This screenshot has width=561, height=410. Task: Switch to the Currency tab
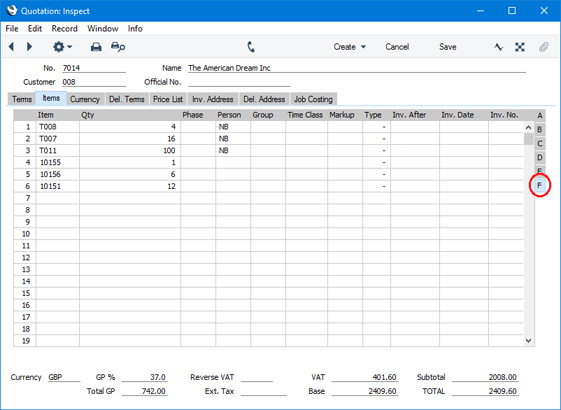point(85,99)
